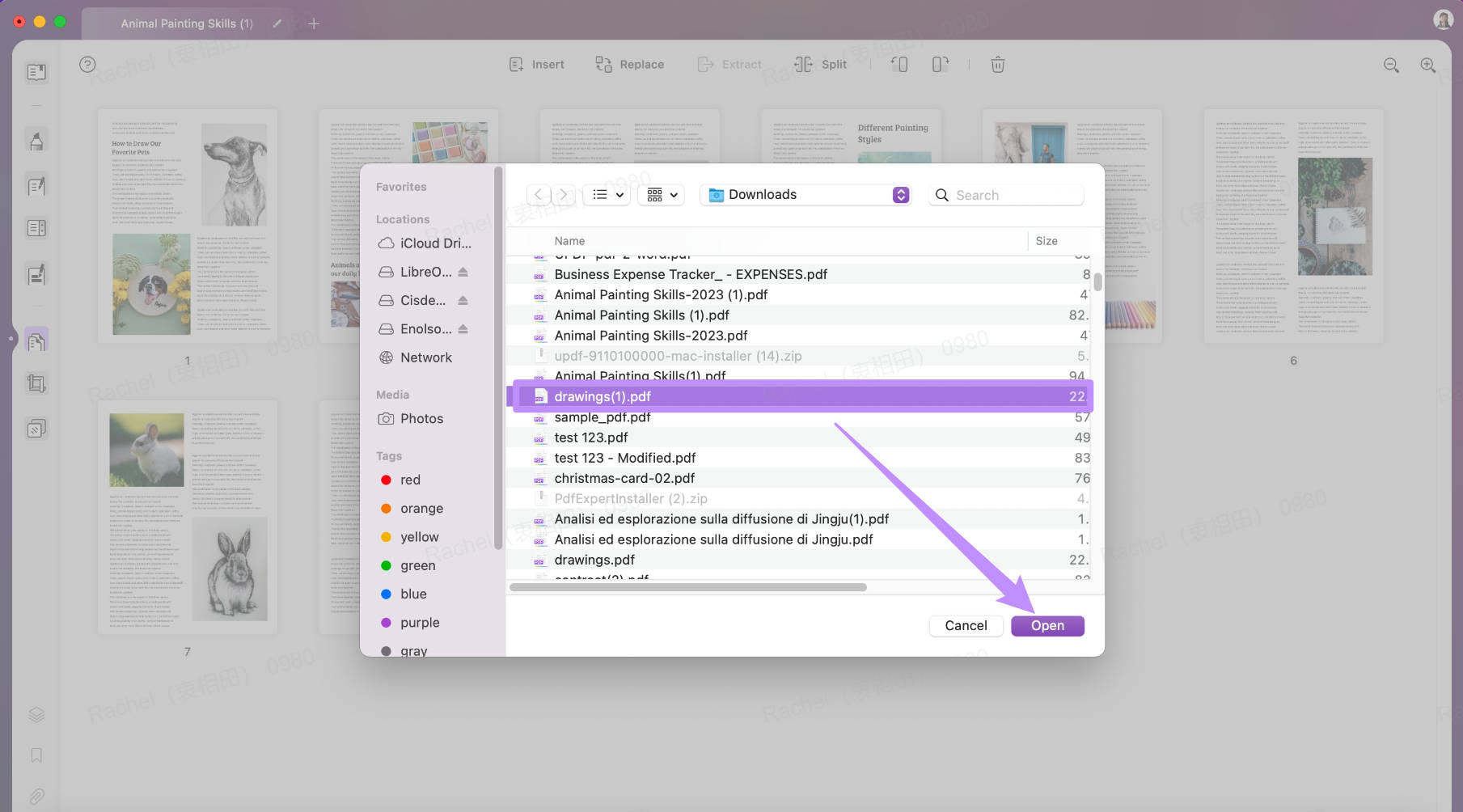This screenshot has height=812, width=1463.
Task: Zoom in page thumbnails
Action: (x=1428, y=65)
